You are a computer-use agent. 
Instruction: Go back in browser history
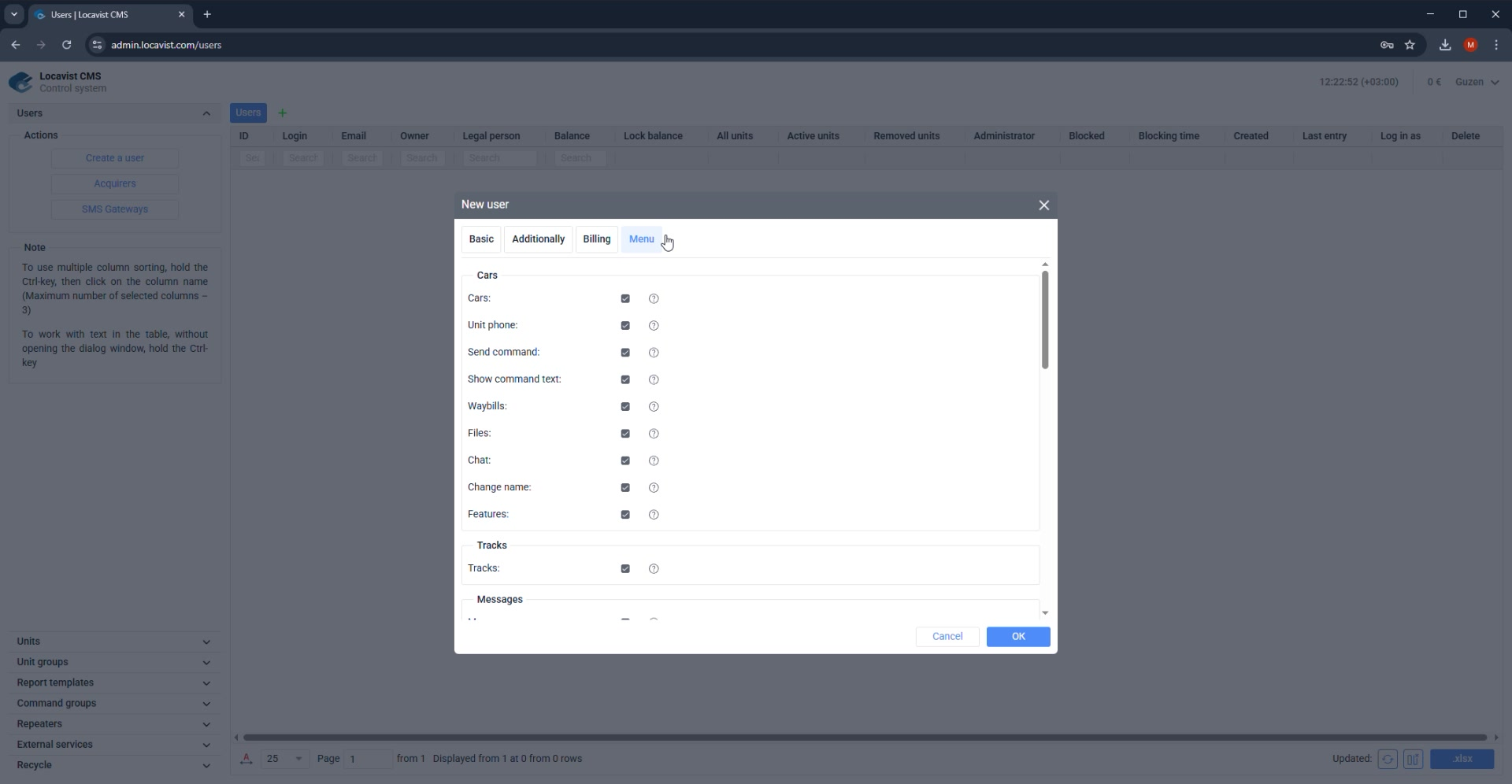coord(16,45)
